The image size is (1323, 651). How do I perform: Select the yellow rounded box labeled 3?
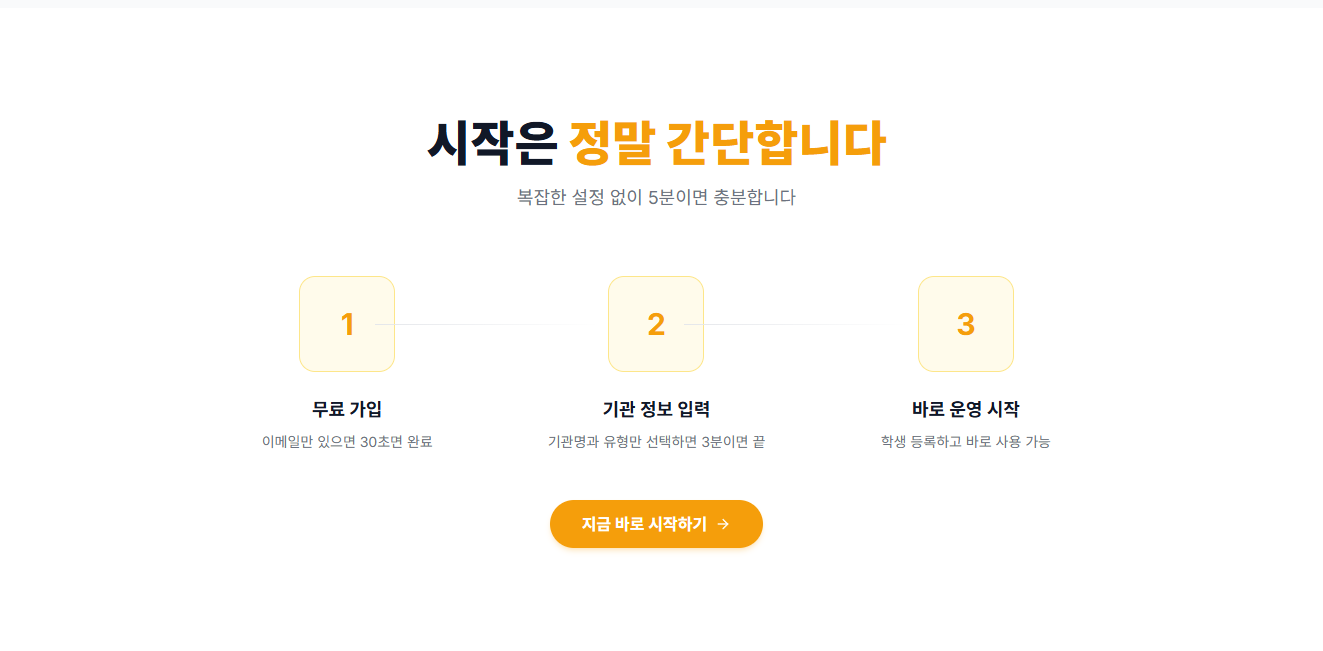[965, 323]
